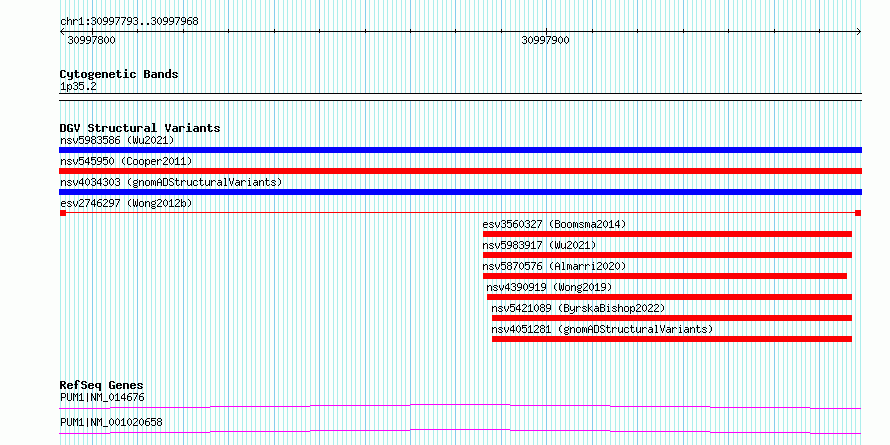
Task: Click the right red end block of esv2746297
Action: (x=858, y=213)
